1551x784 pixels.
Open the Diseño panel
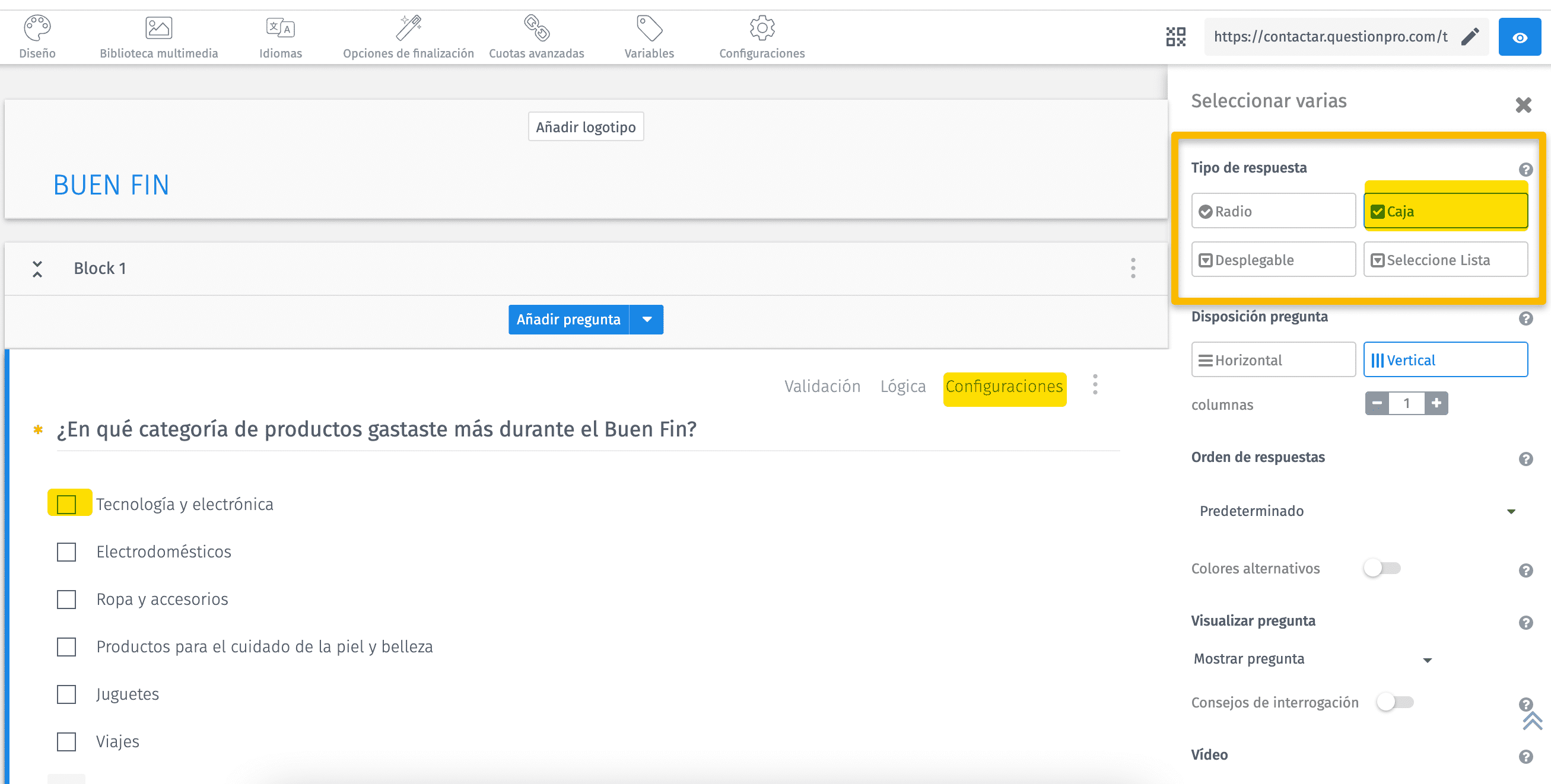coord(37,36)
